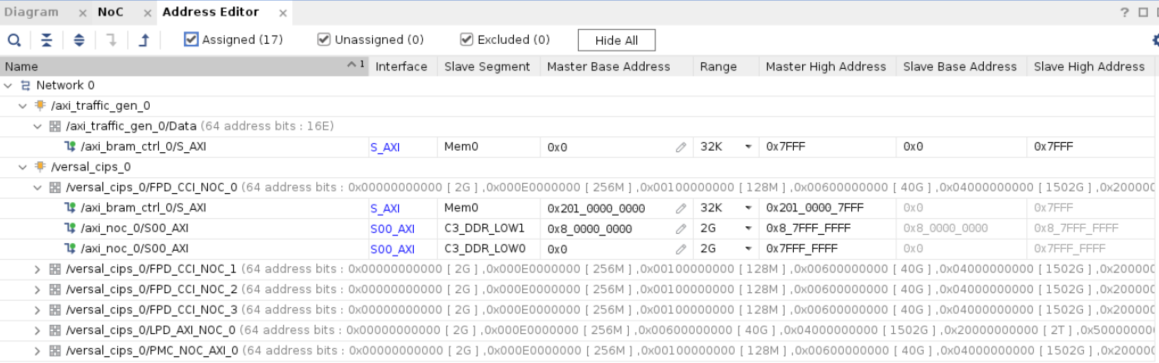Sort by Interface column header
The width and height of the screenshot is (1159, 363).
click(402, 67)
